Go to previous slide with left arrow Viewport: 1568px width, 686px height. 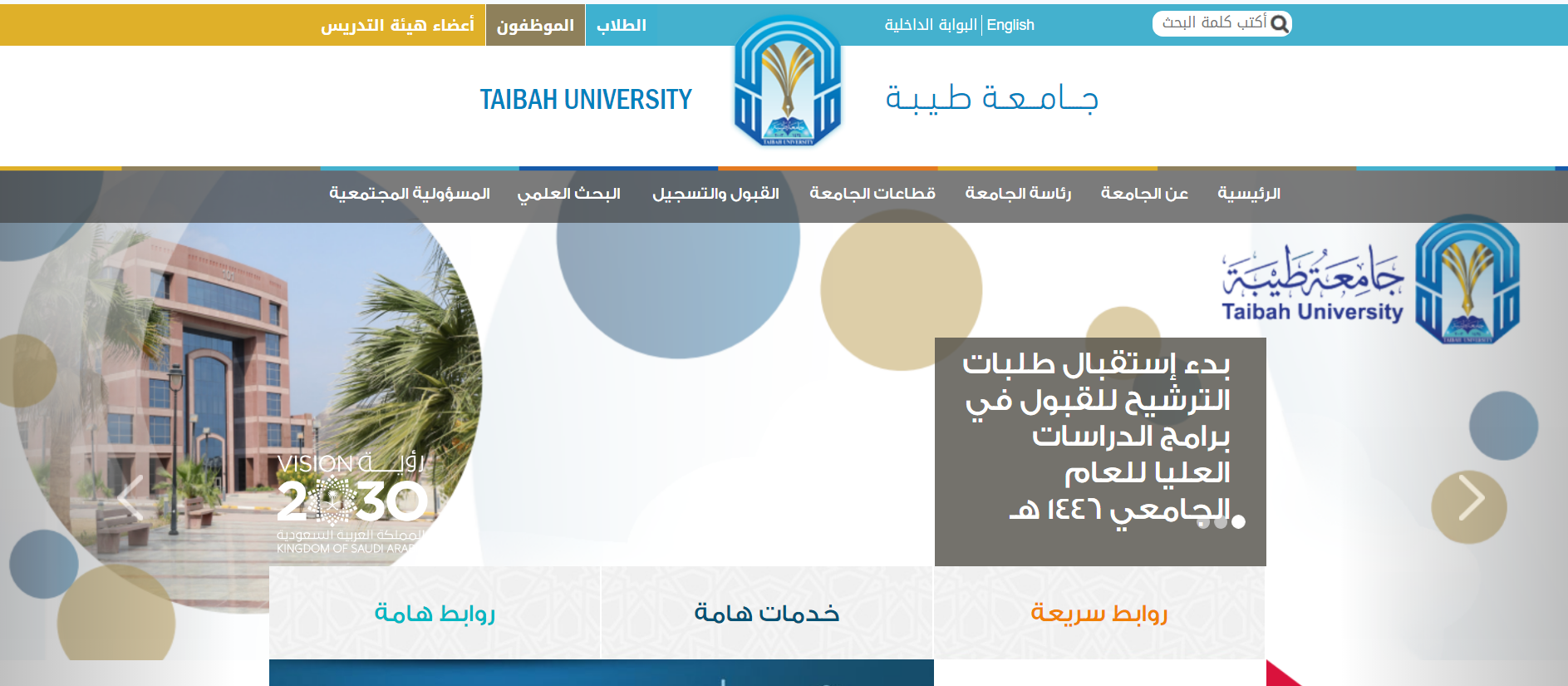(x=131, y=498)
